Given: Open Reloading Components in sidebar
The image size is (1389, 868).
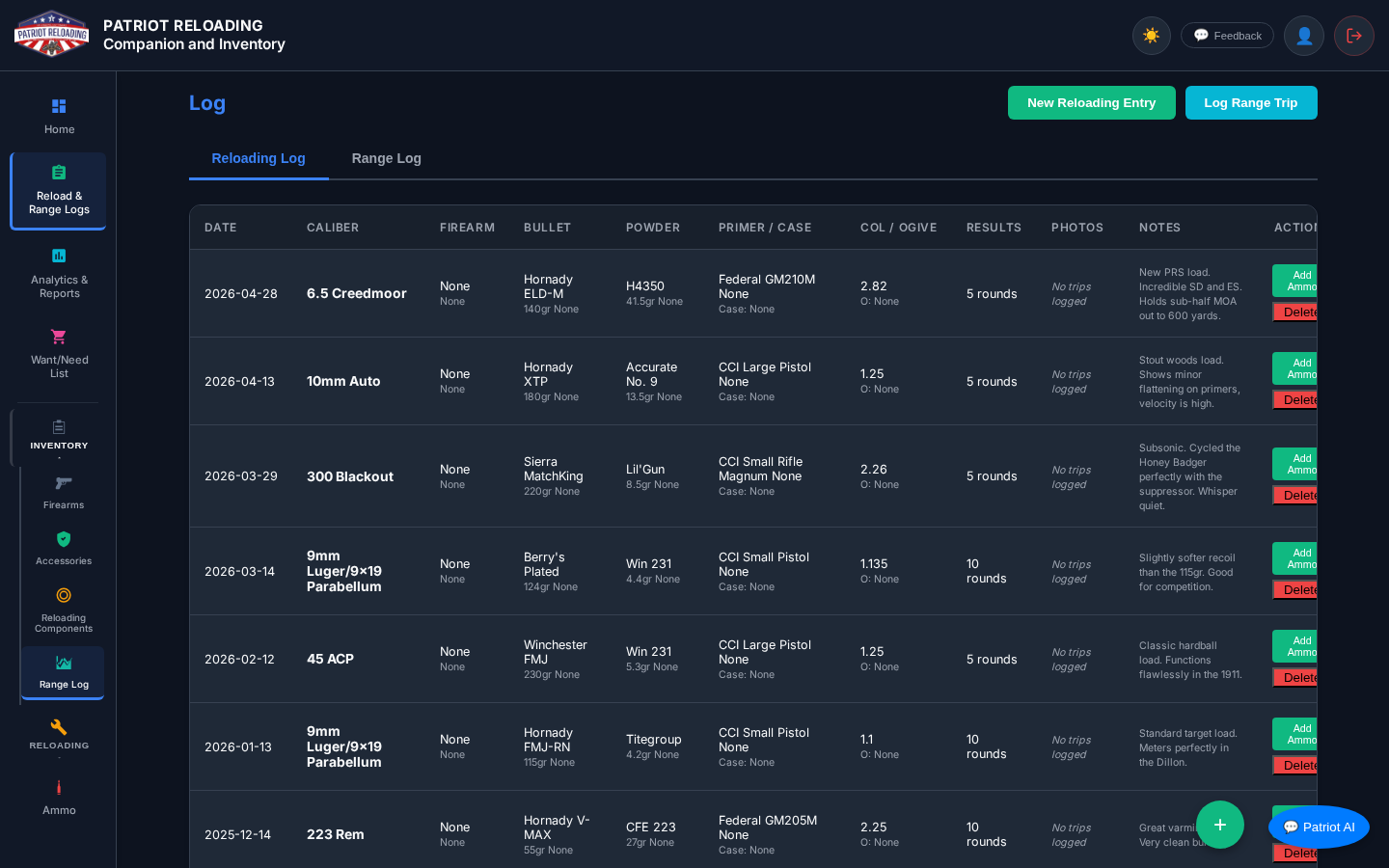Looking at the screenshot, I should coord(64,610).
